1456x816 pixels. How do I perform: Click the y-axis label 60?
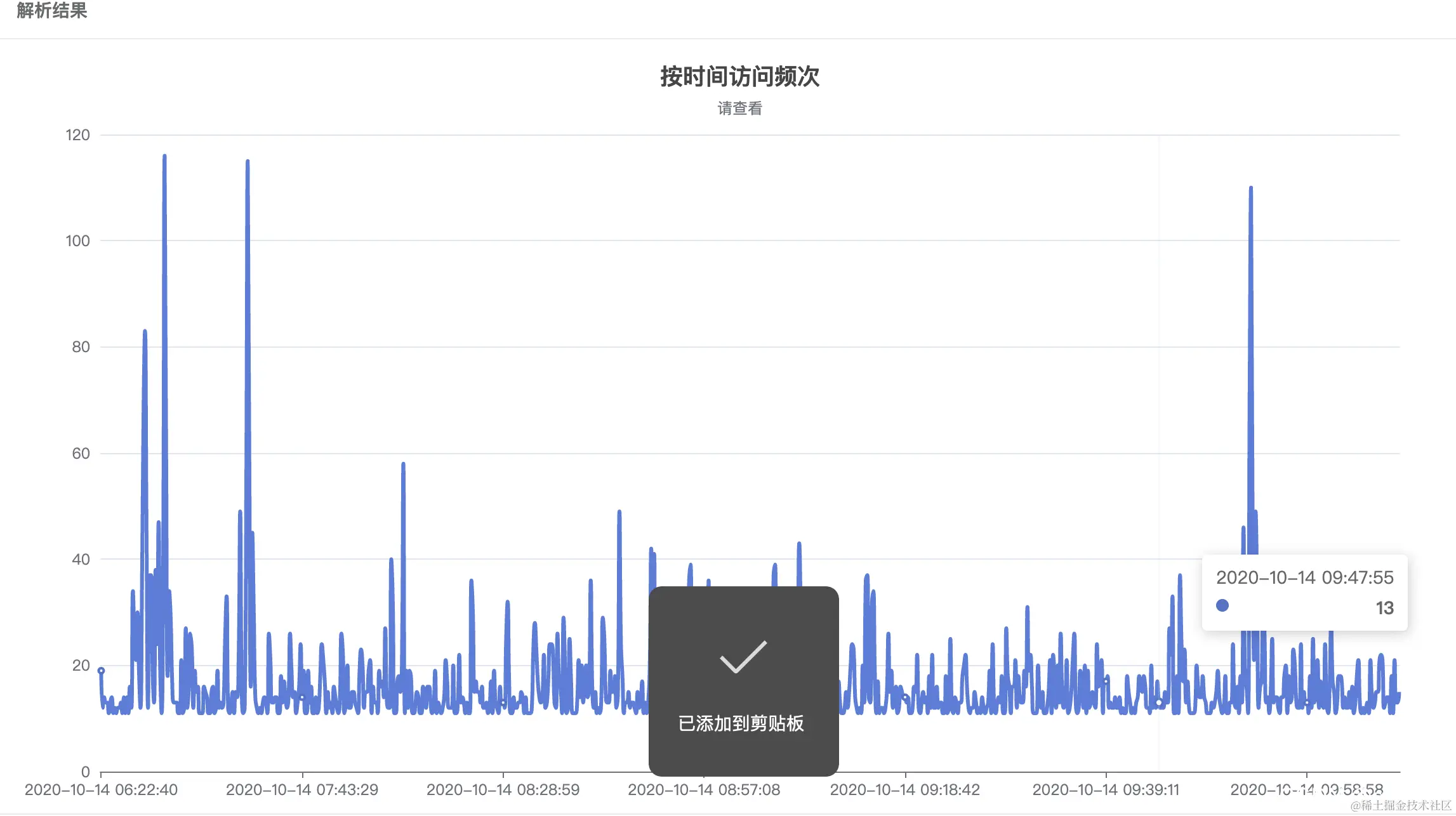[81, 454]
